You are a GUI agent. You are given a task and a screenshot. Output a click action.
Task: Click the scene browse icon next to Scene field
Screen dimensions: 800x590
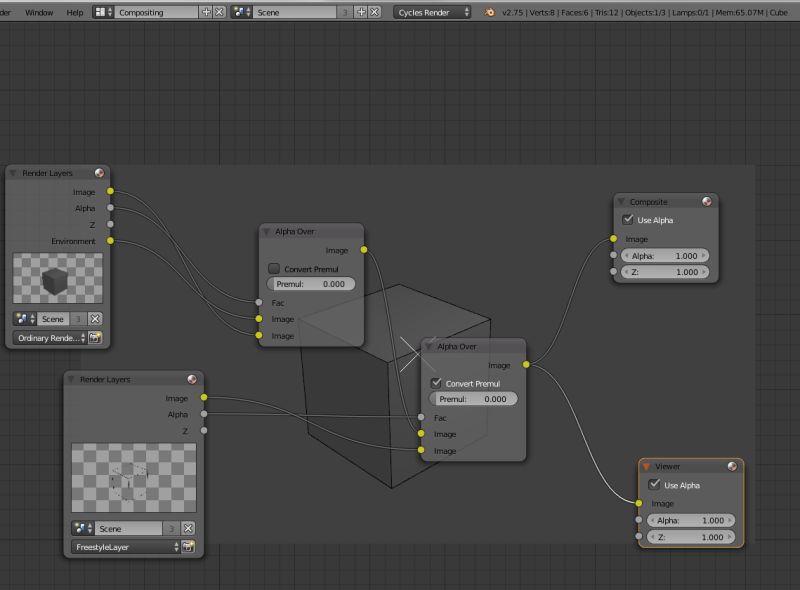241,13
